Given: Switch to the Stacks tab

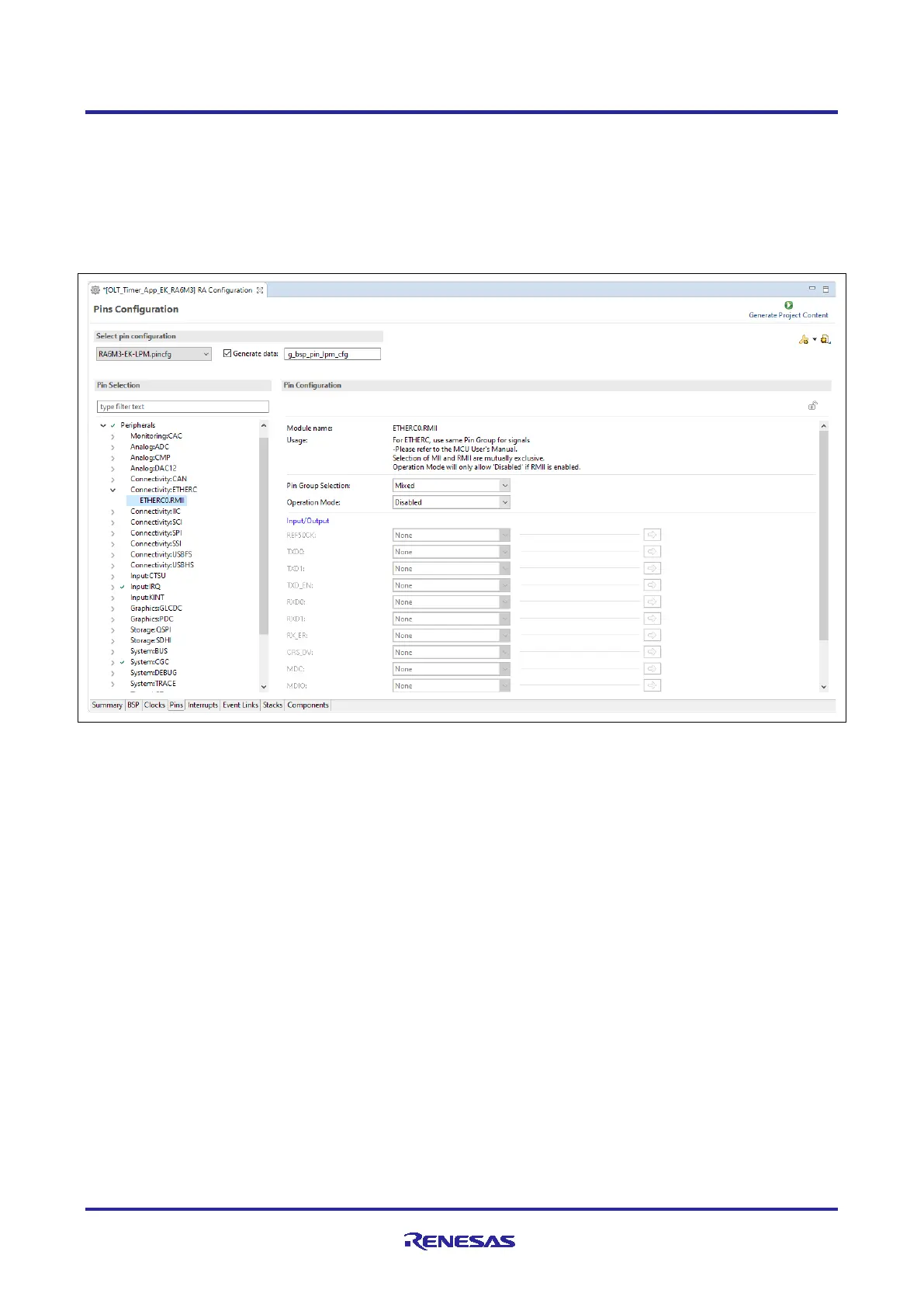Looking at the screenshot, I should [x=272, y=705].
